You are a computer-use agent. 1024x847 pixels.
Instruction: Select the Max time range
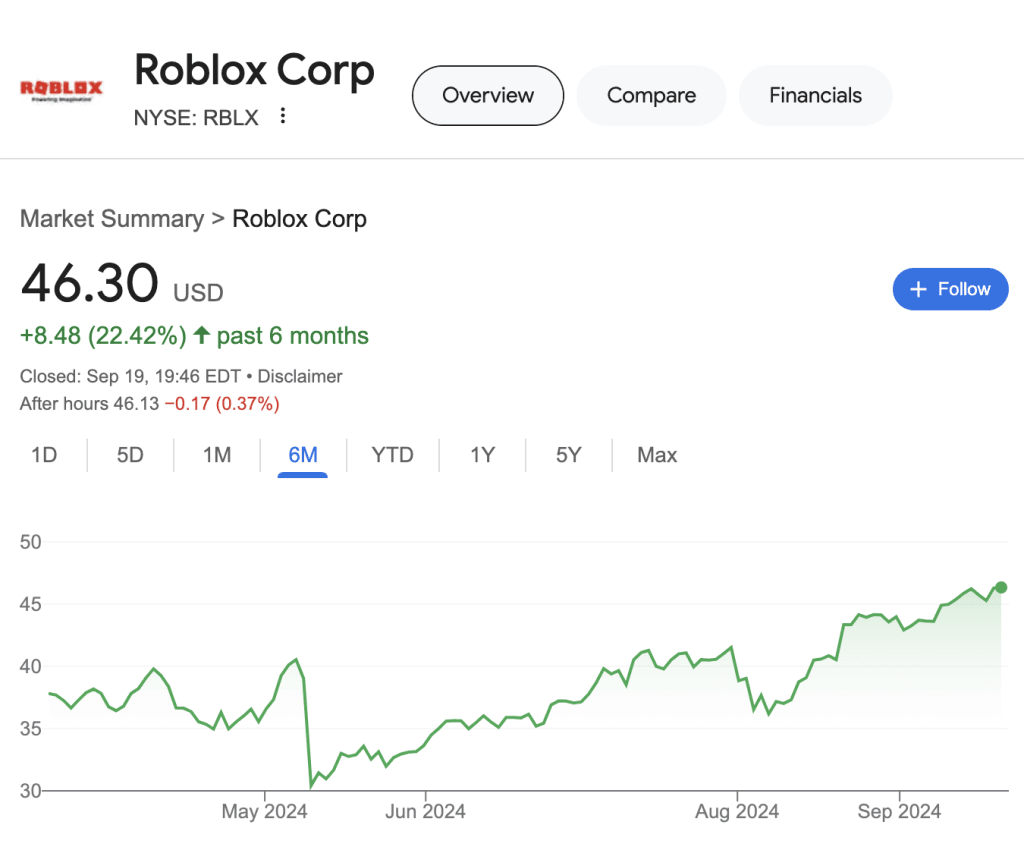(x=656, y=455)
